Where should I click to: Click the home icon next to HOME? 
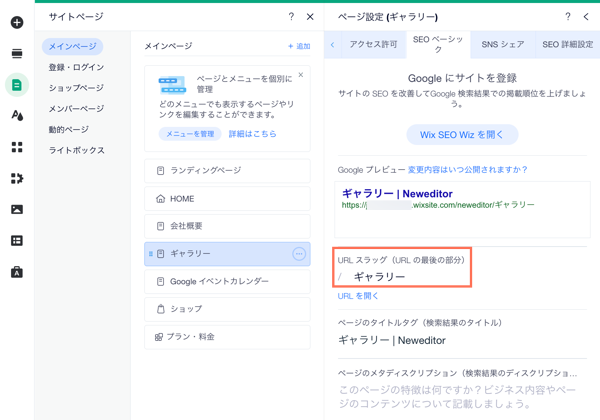pos(161,199)
